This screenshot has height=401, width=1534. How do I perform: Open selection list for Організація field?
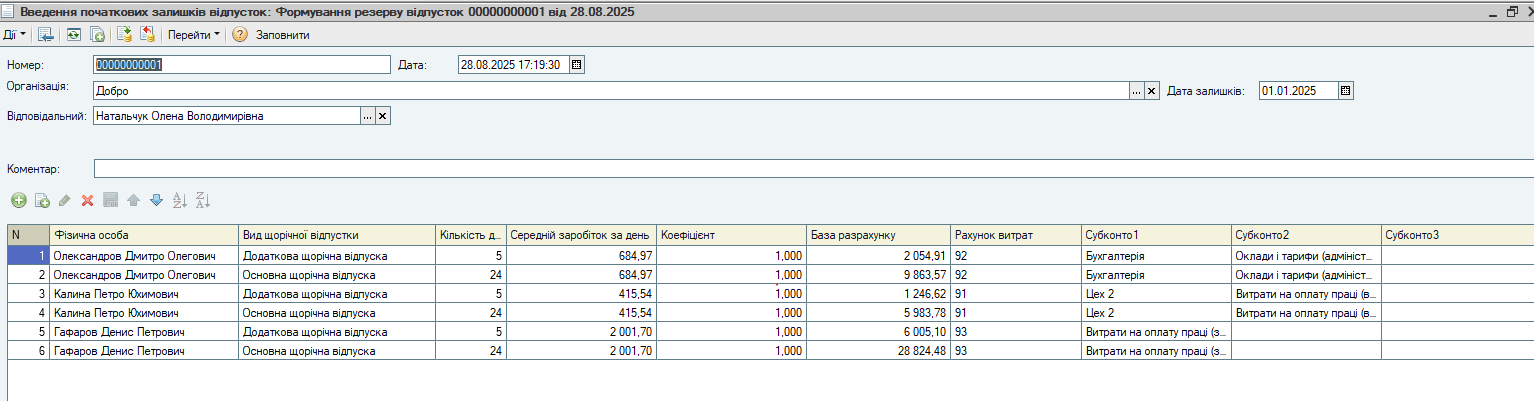(1136, 91)
